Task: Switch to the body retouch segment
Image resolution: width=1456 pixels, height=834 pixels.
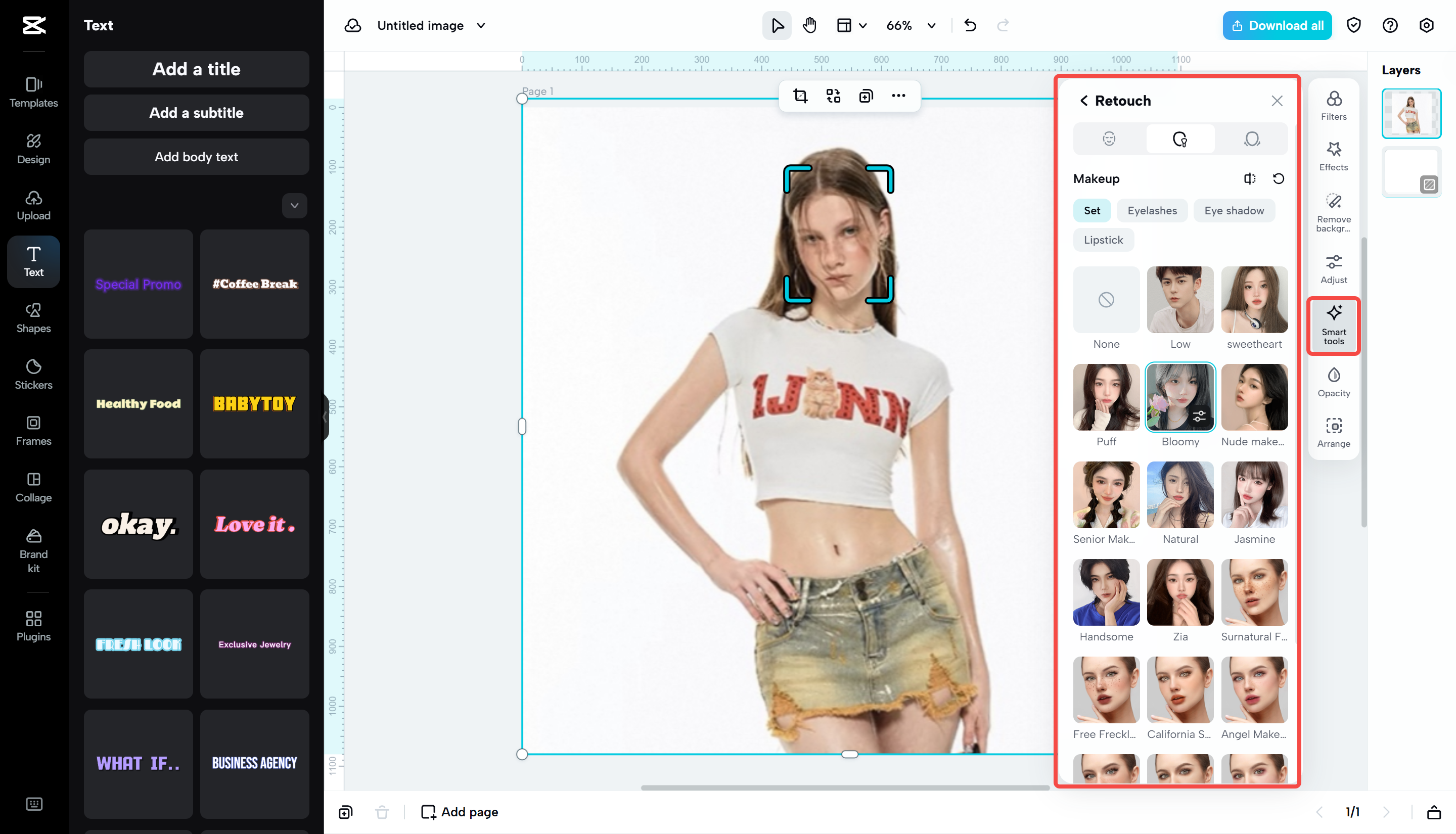Action: tap(1252, 138)
